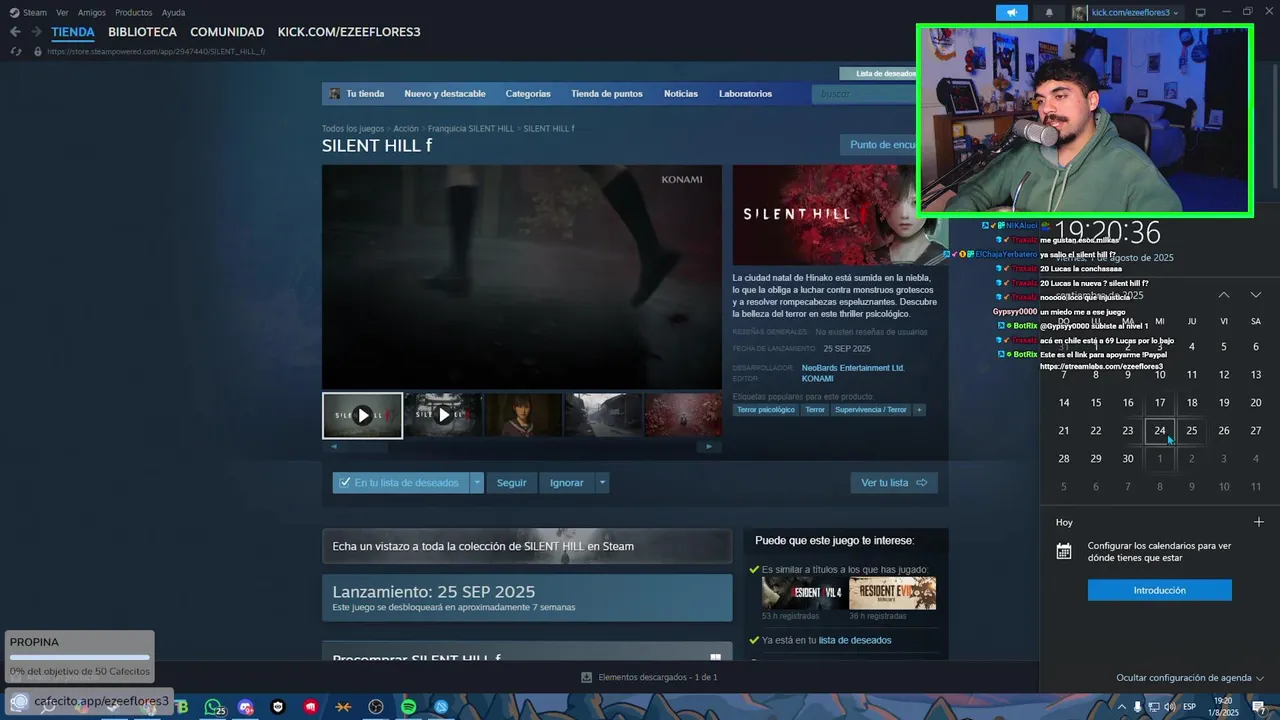Open Nuevo y destacable store menu
The image size is (1280, 720).
pyautogui.click(x=445, y=94)
